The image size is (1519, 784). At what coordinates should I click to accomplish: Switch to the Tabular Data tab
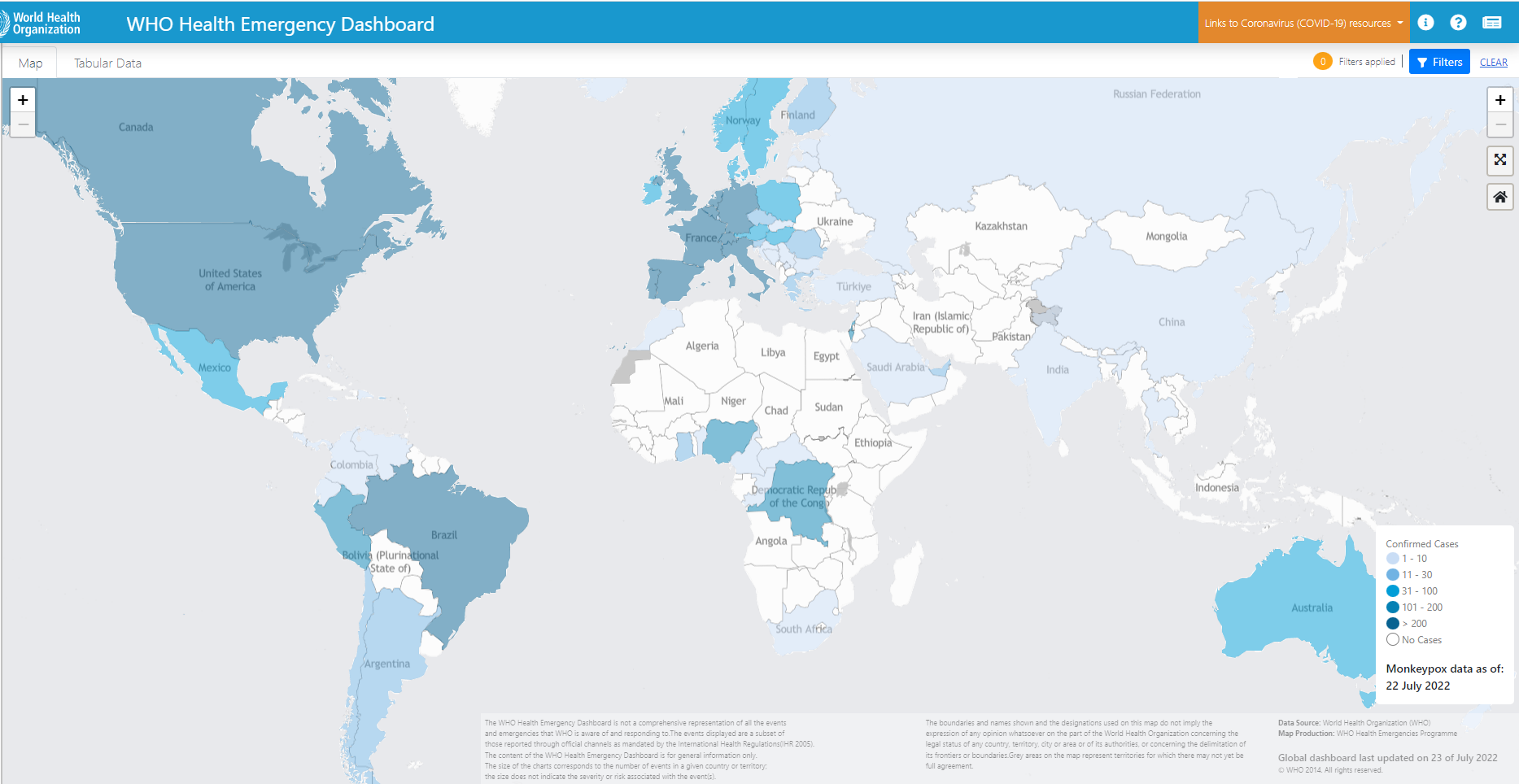[x=107, y=63]
